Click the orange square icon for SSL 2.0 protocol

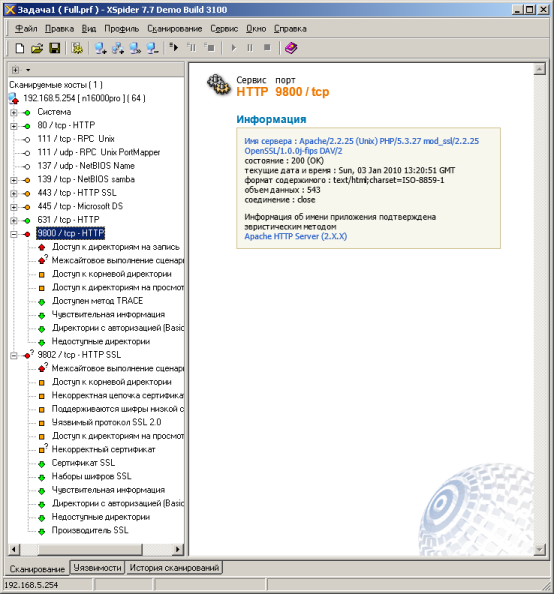point(42,423)
